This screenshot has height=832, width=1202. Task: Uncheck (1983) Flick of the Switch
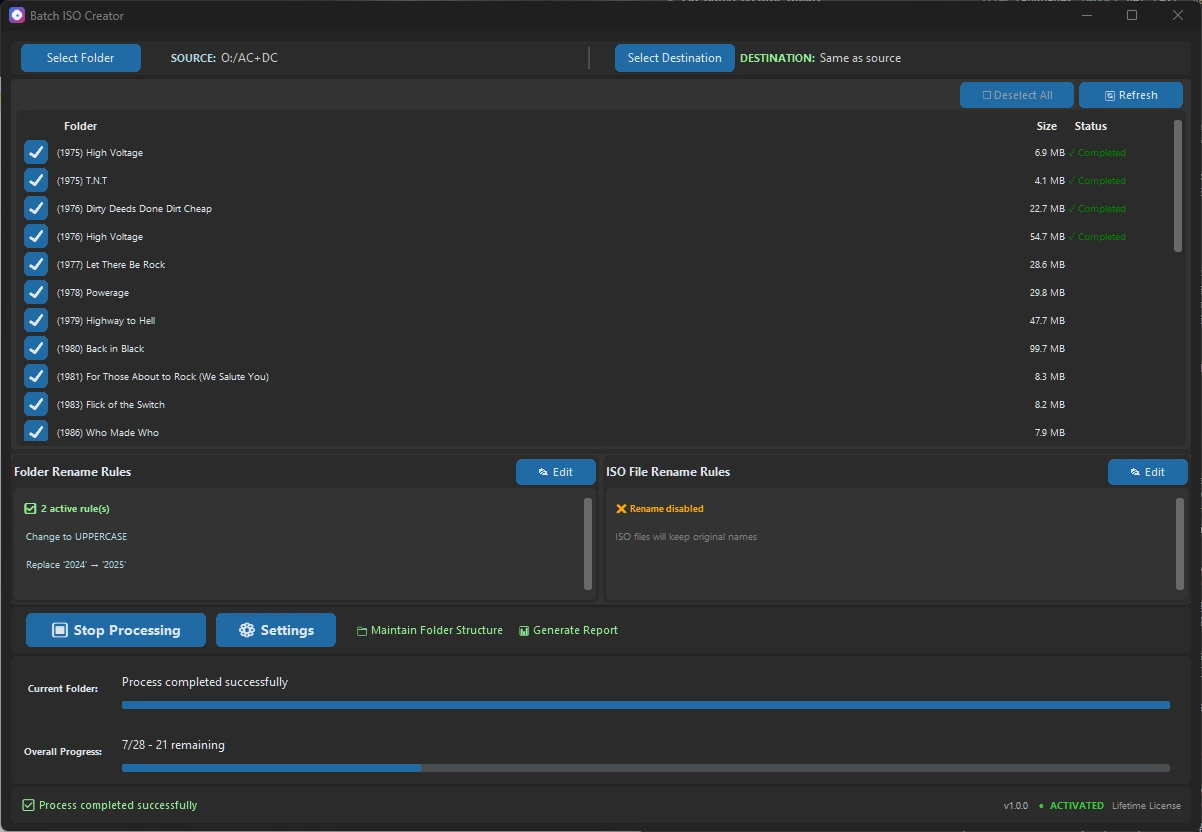coord(35,404)
